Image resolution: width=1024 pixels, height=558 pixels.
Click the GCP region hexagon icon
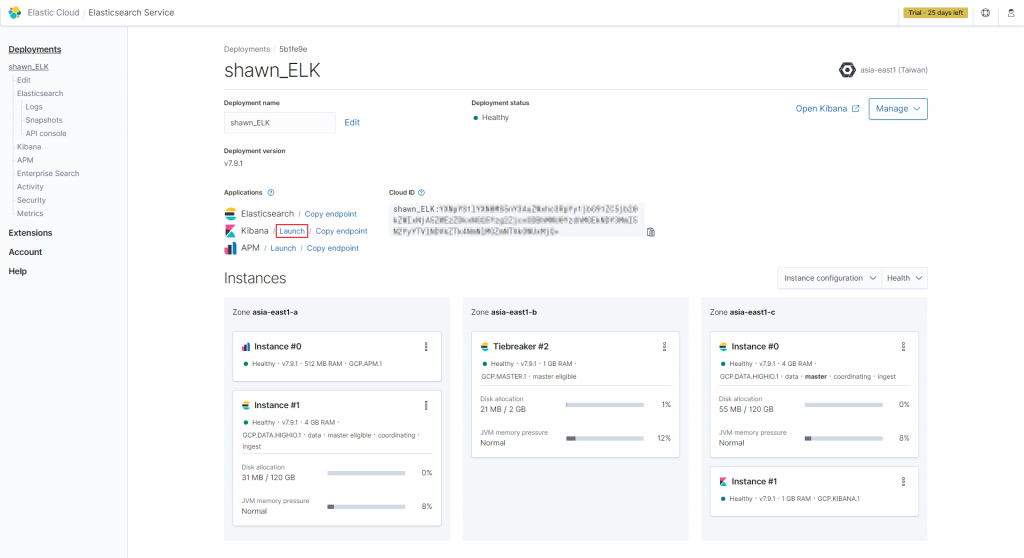click(x=847, y=70)
